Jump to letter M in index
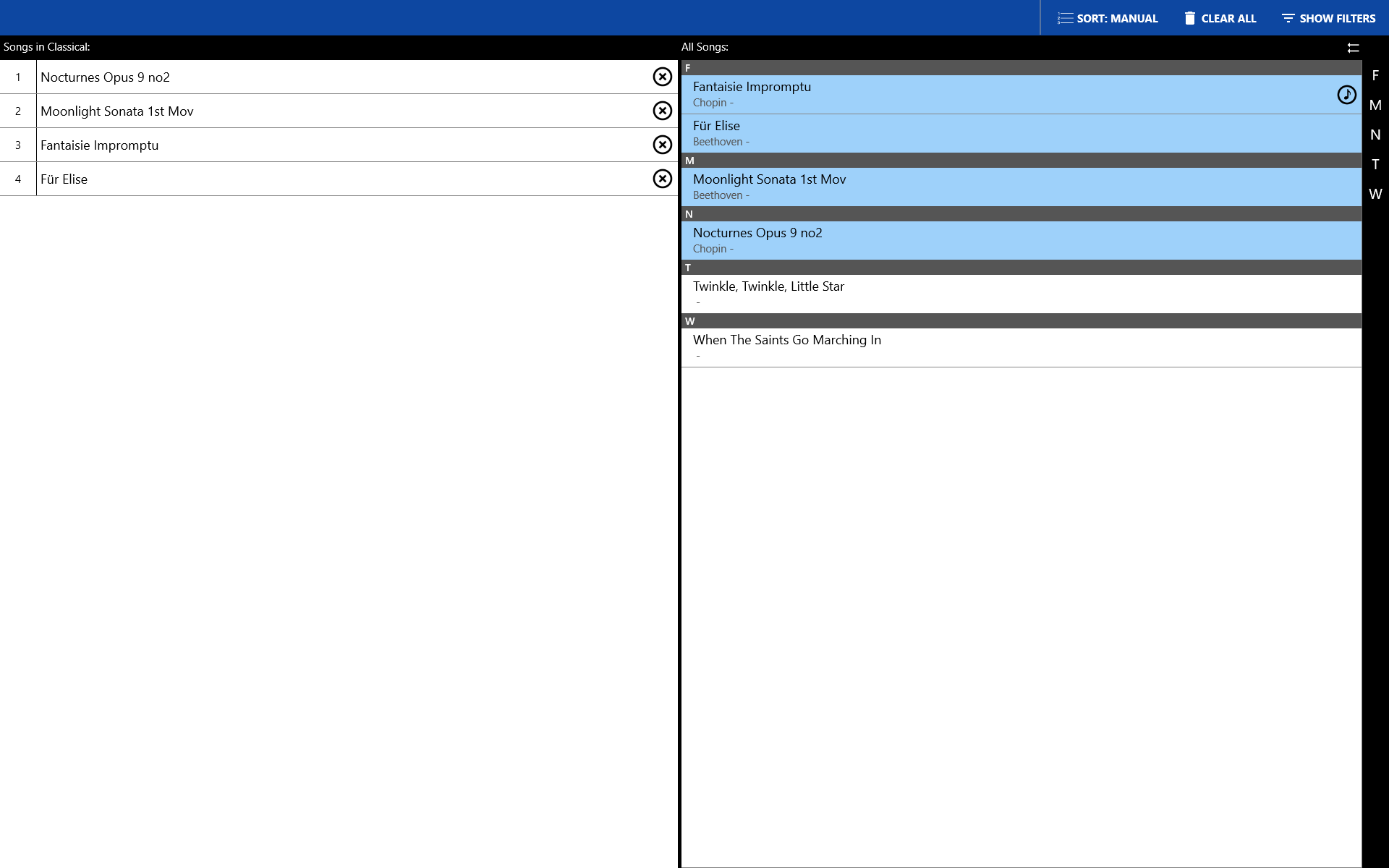Screen dimensions: 1389x868 (x=1375, y=106)
